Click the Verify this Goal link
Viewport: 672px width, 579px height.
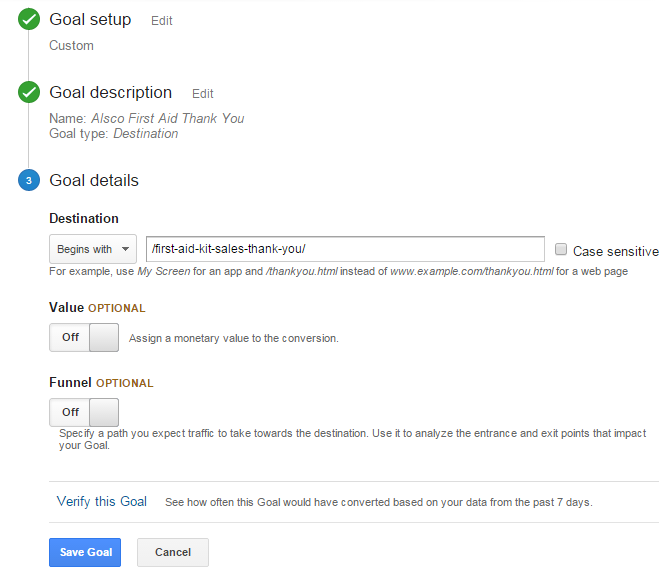pyautogui.click(x=102, y=501)
